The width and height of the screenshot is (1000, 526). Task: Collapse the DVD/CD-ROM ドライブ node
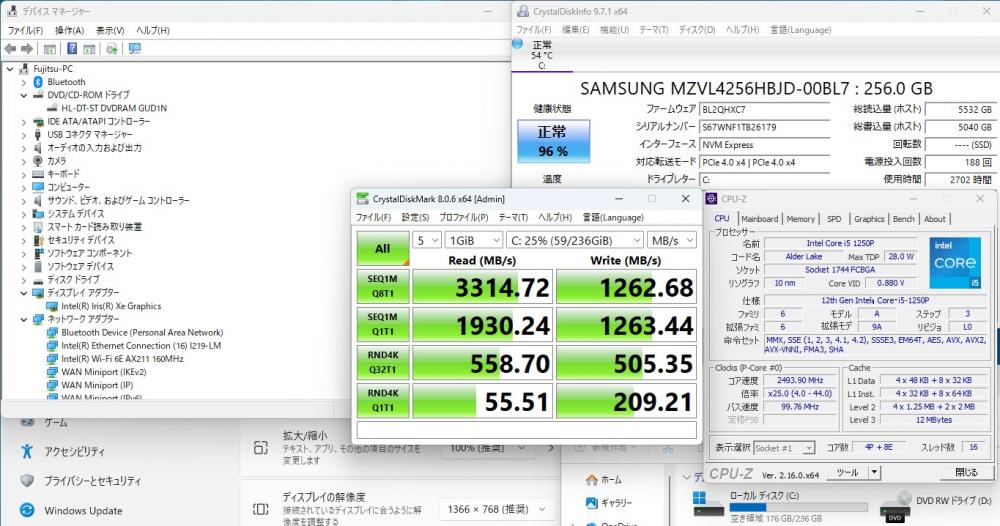click(x=24, y=95)
